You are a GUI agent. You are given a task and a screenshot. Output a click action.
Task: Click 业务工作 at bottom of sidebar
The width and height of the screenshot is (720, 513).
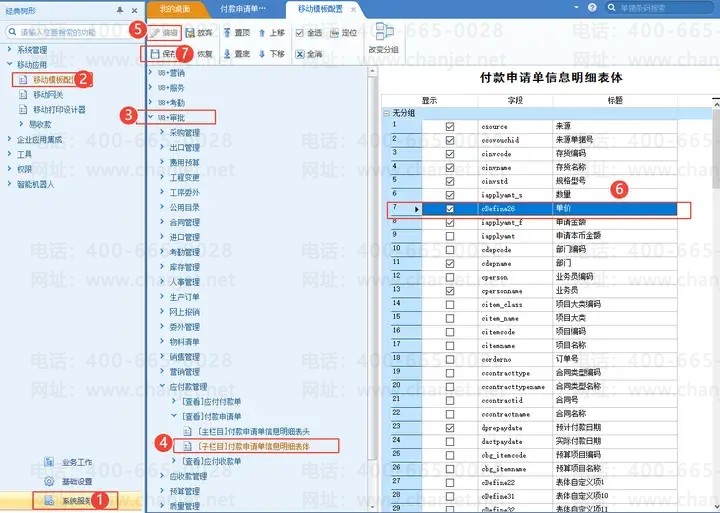click(x=76, y=463)
